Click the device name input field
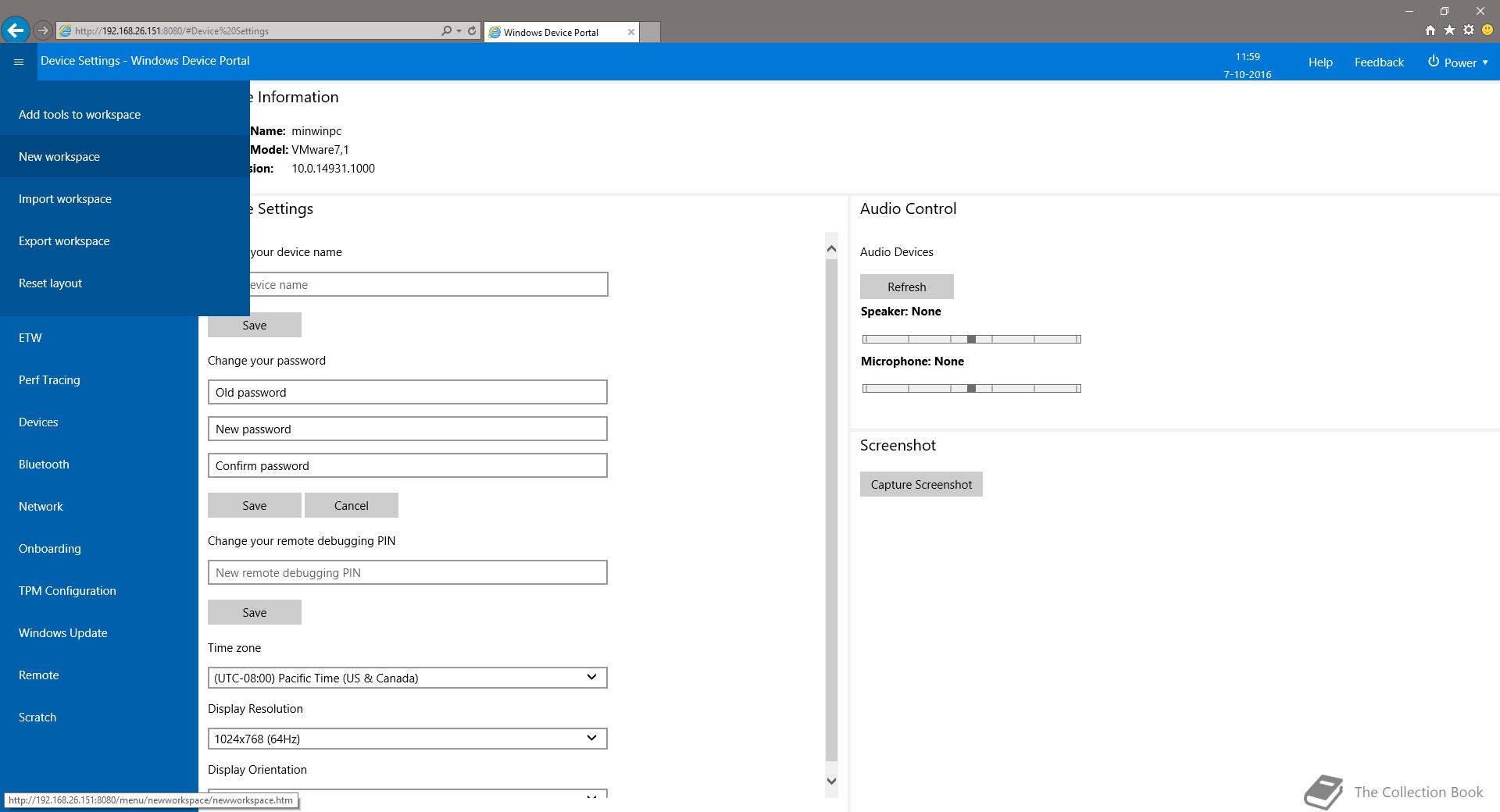The width and height of the screenshot is (1500, 812). point(428,284)
